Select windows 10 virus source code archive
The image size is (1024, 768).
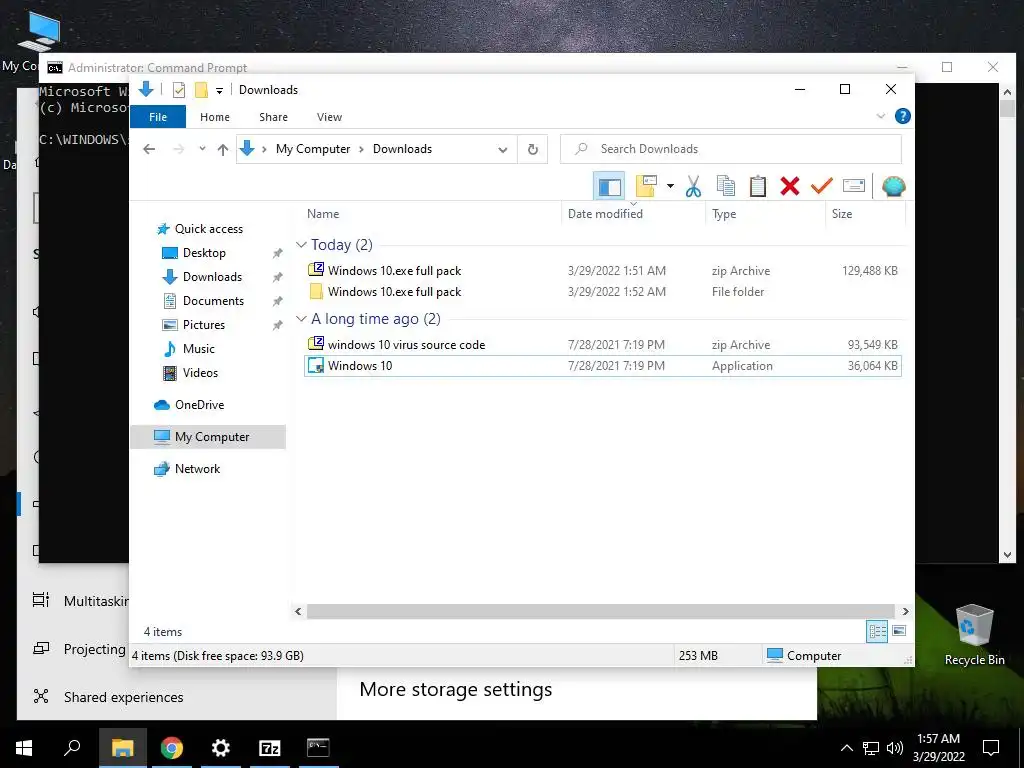click(x=603, y=345)
